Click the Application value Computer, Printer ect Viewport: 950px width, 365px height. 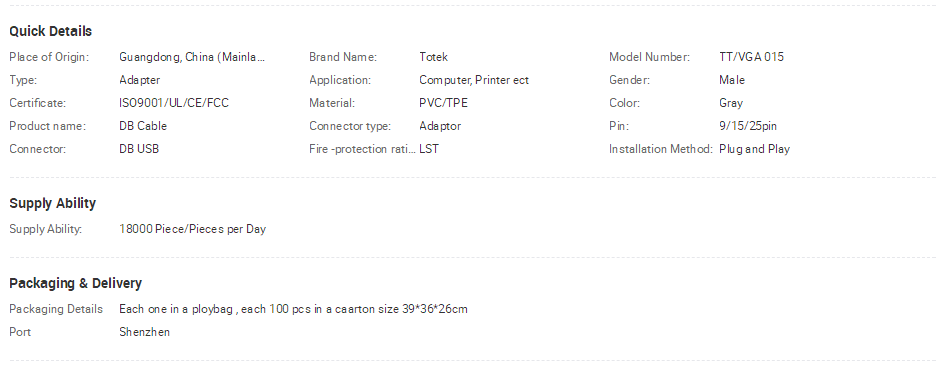[474, 80]
